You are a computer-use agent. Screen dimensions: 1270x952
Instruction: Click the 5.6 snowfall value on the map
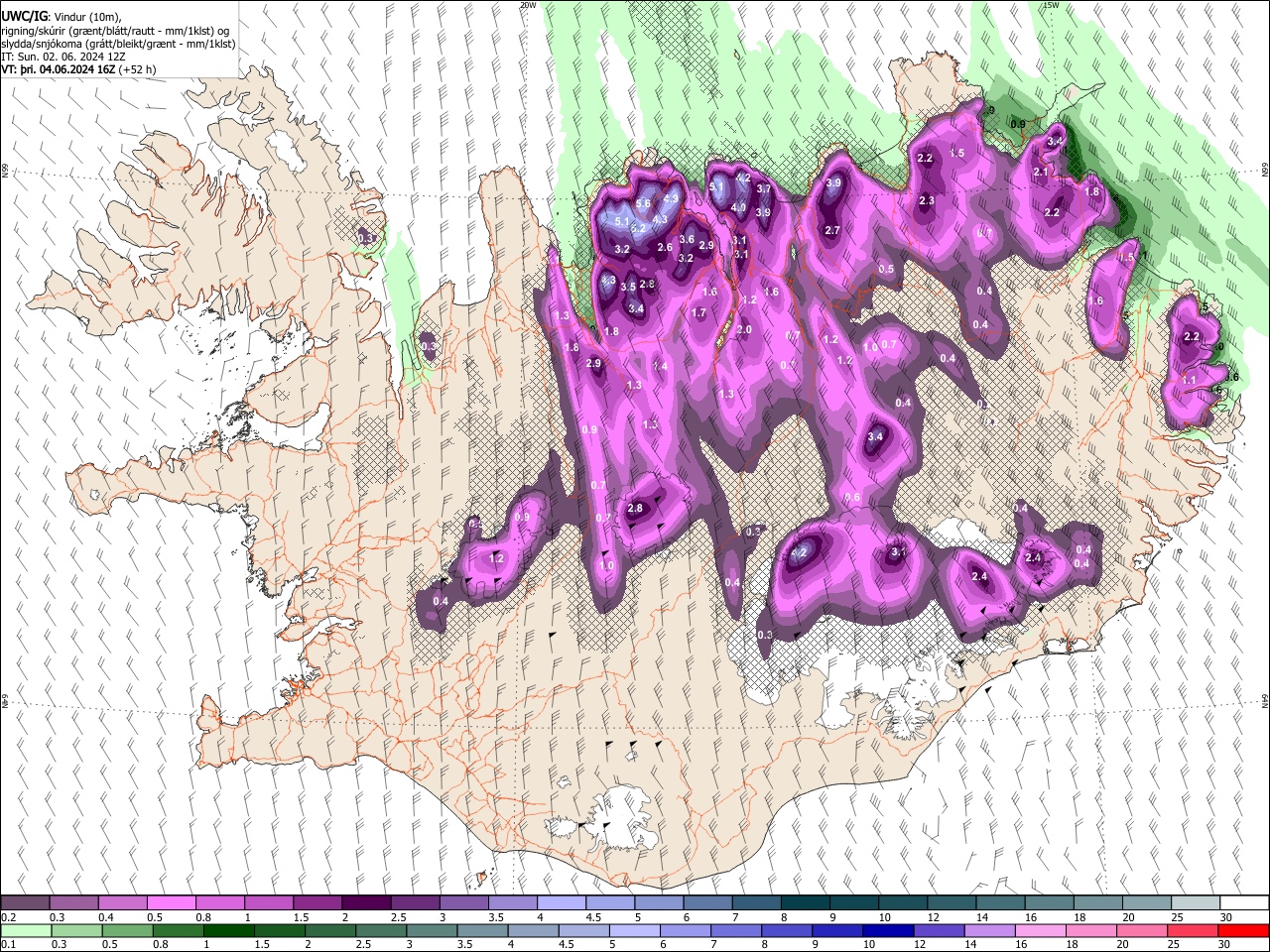coord(643,203)
